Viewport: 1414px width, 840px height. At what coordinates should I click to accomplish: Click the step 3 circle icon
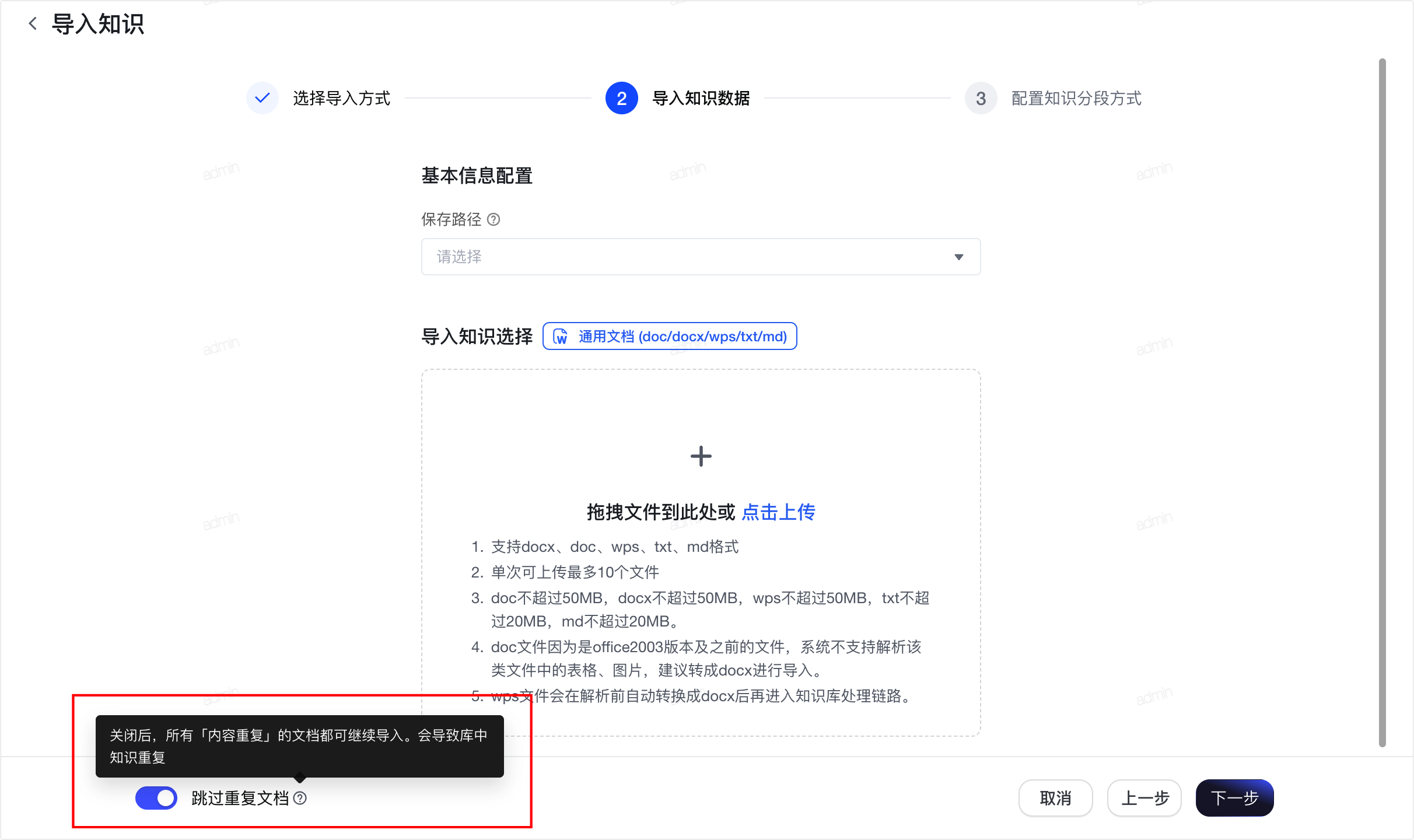pos(981,98)
